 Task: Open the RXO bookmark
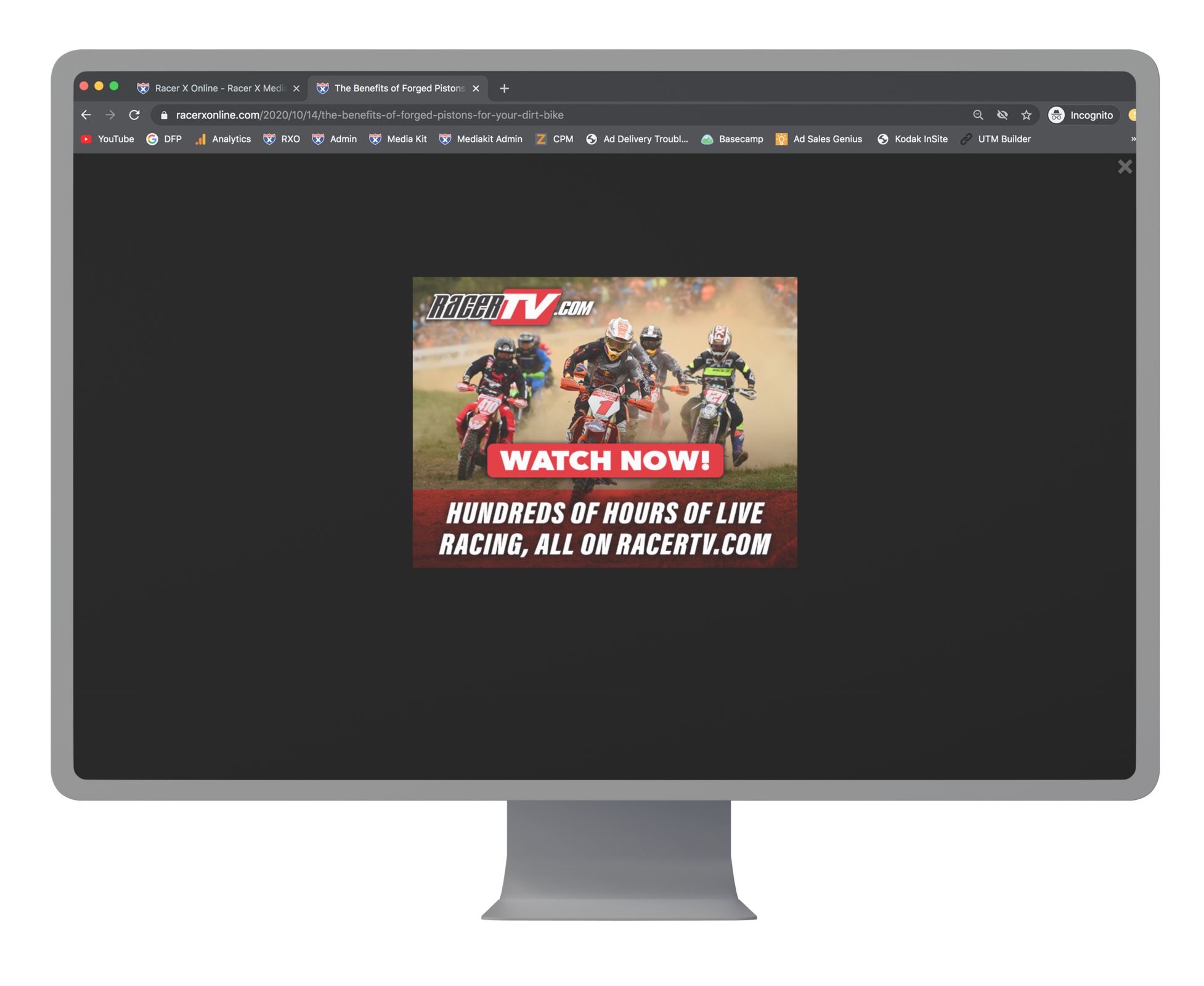pyautogui.click(x=282, y=139)
